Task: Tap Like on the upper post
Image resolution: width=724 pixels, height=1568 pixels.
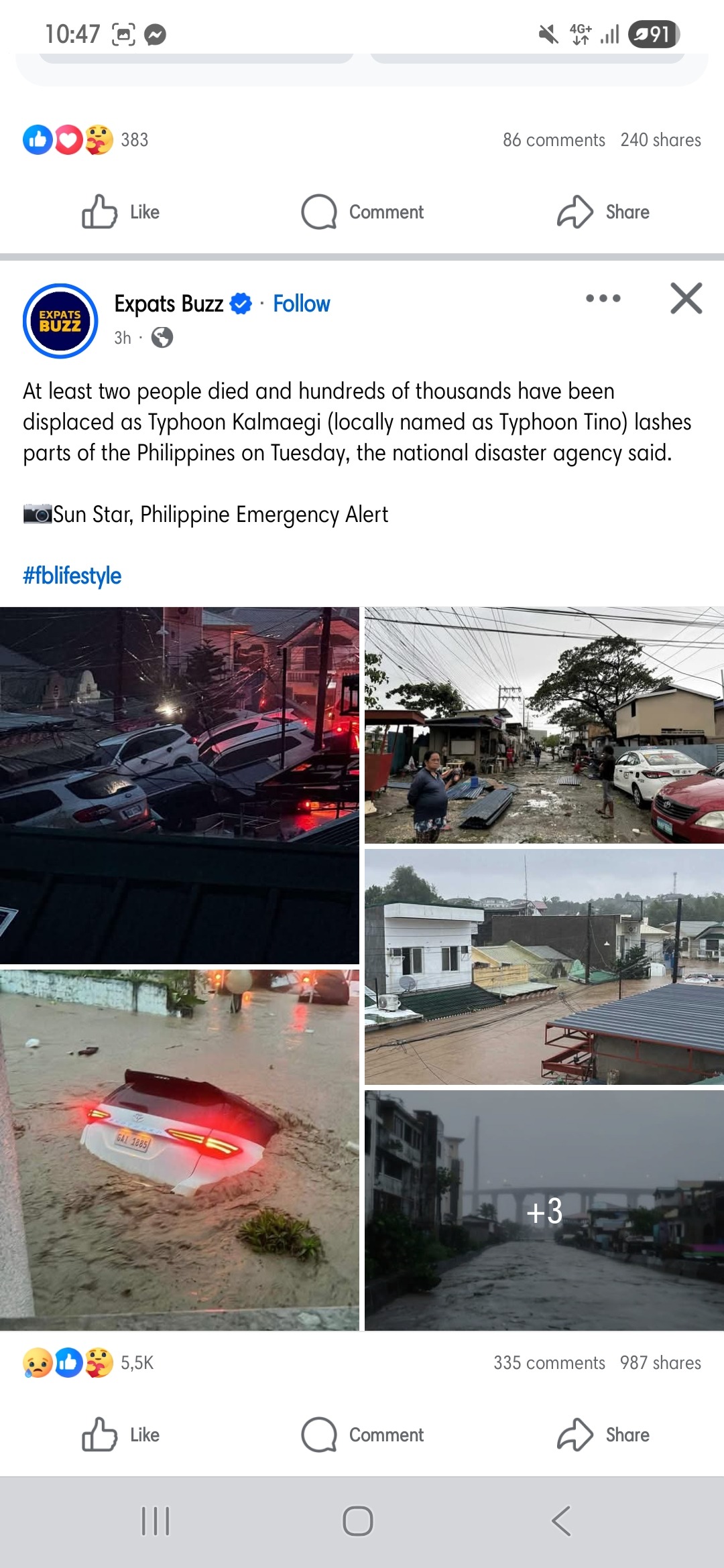Action: click(x=121, y=212)
